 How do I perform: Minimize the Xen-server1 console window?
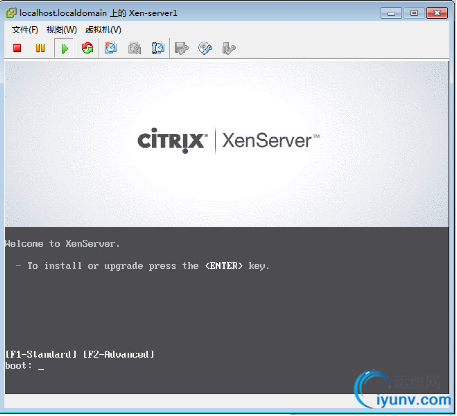click(x=391, y=13)
